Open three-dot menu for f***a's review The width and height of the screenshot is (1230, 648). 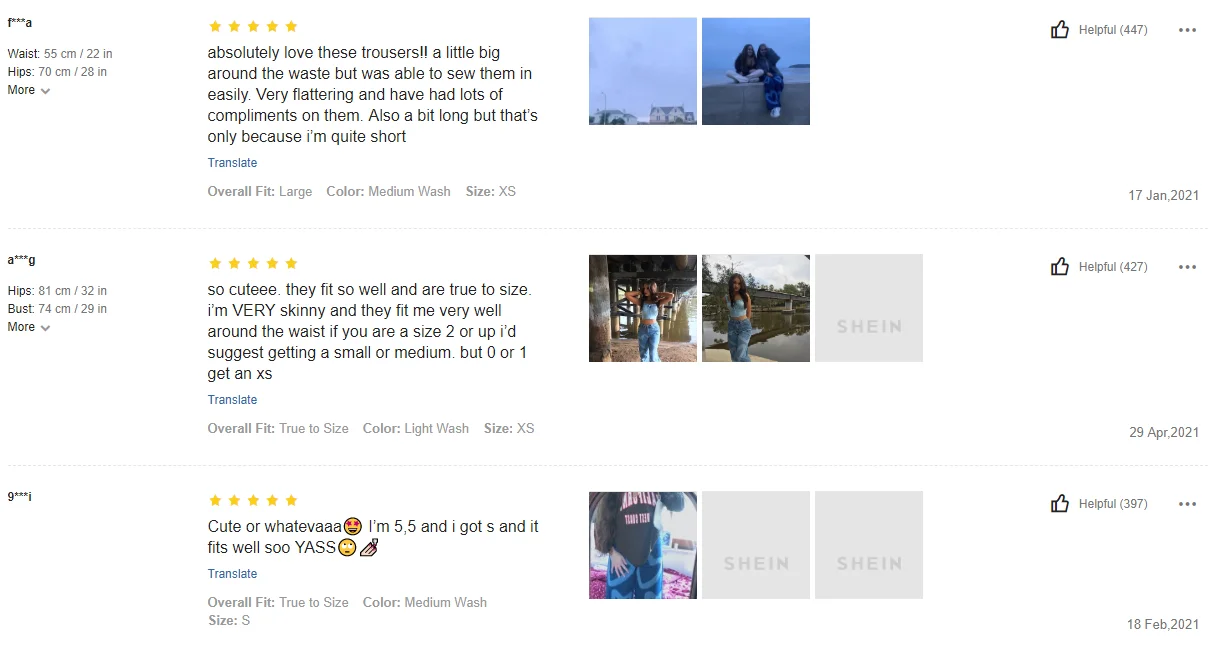click(1187, 30)
